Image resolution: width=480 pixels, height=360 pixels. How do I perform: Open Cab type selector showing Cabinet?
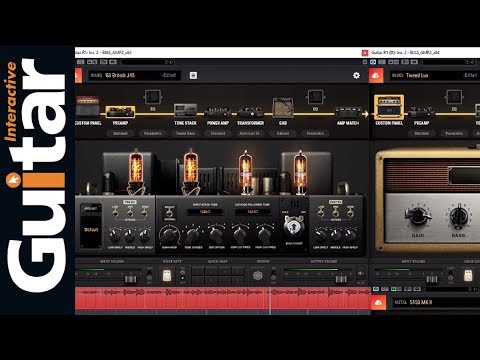point(283,133)
